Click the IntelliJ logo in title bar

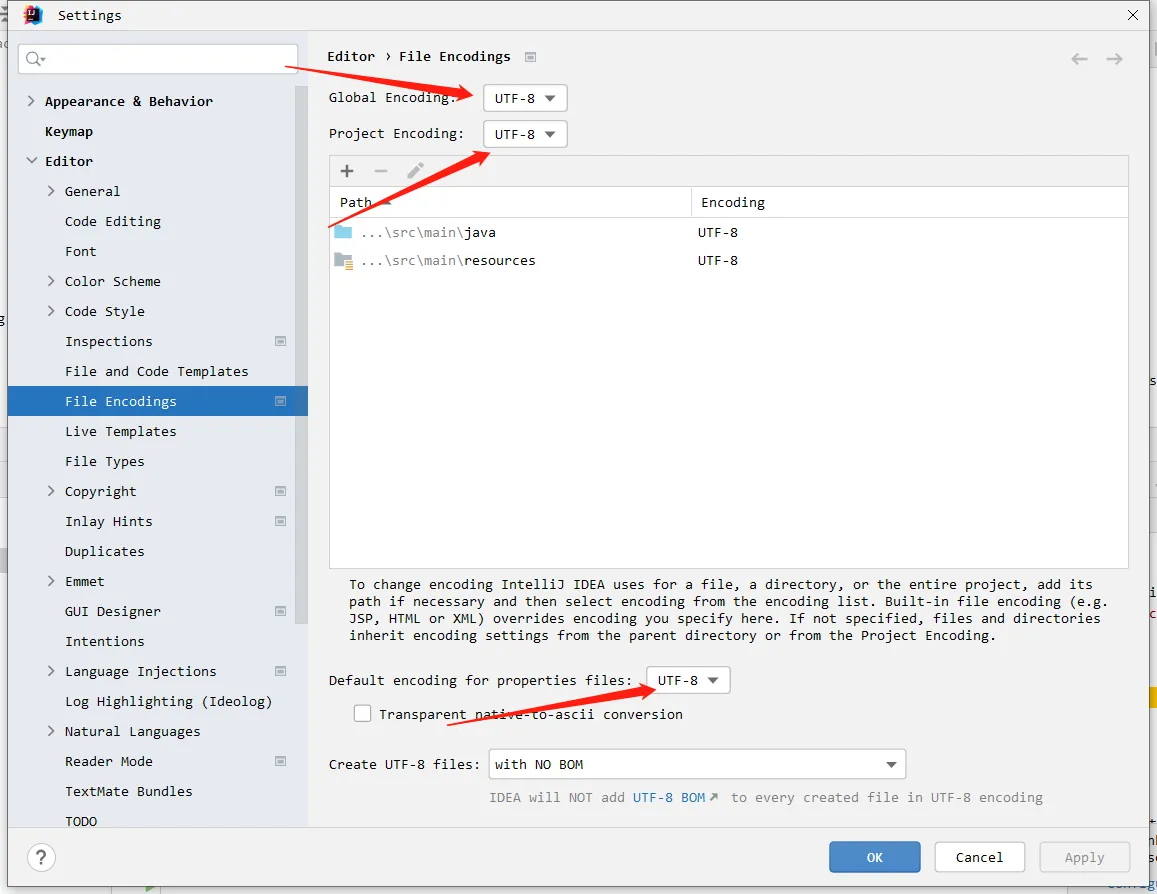33,15
